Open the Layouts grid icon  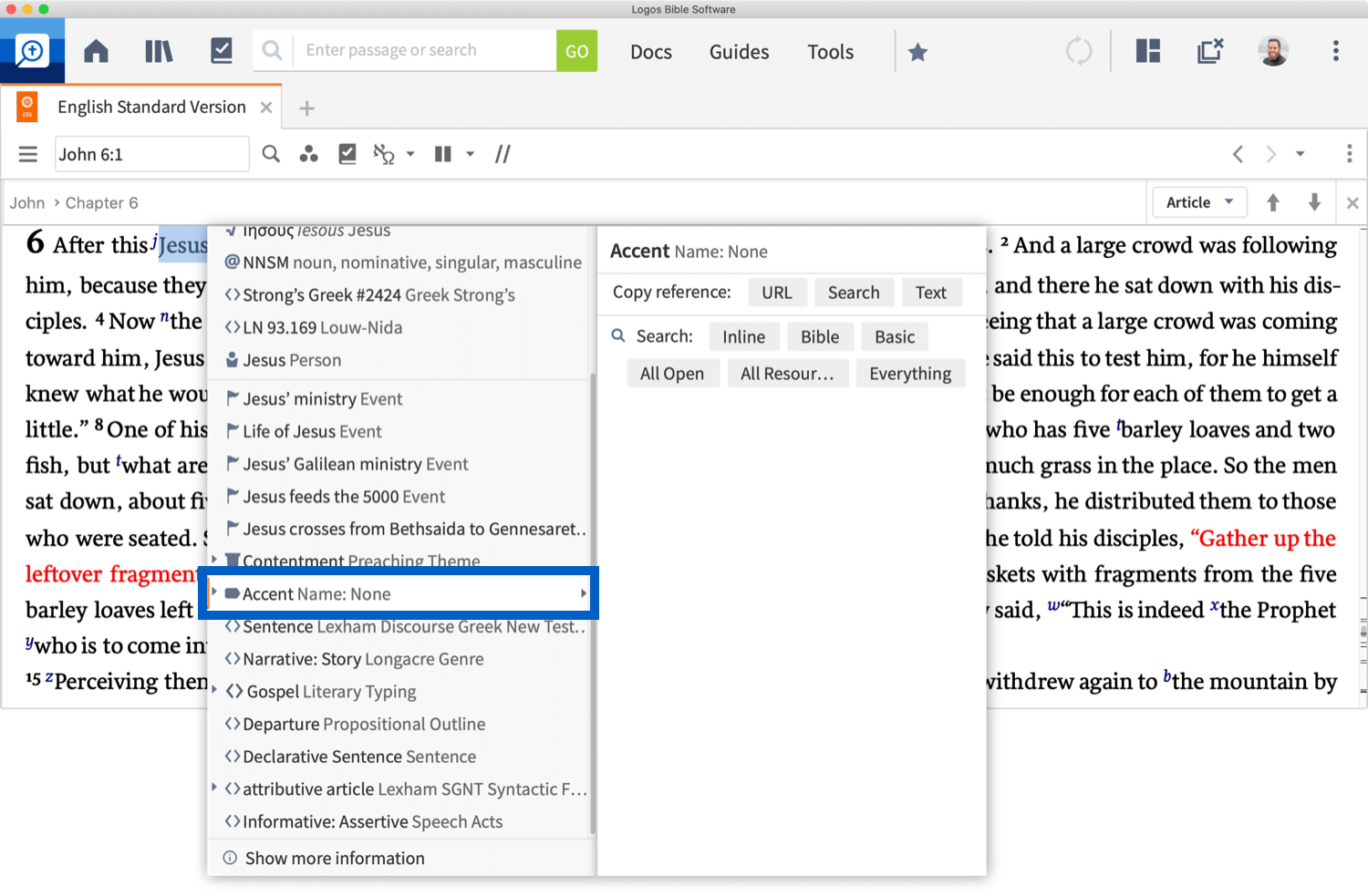pyautogui.click(x=1147, y=51)
